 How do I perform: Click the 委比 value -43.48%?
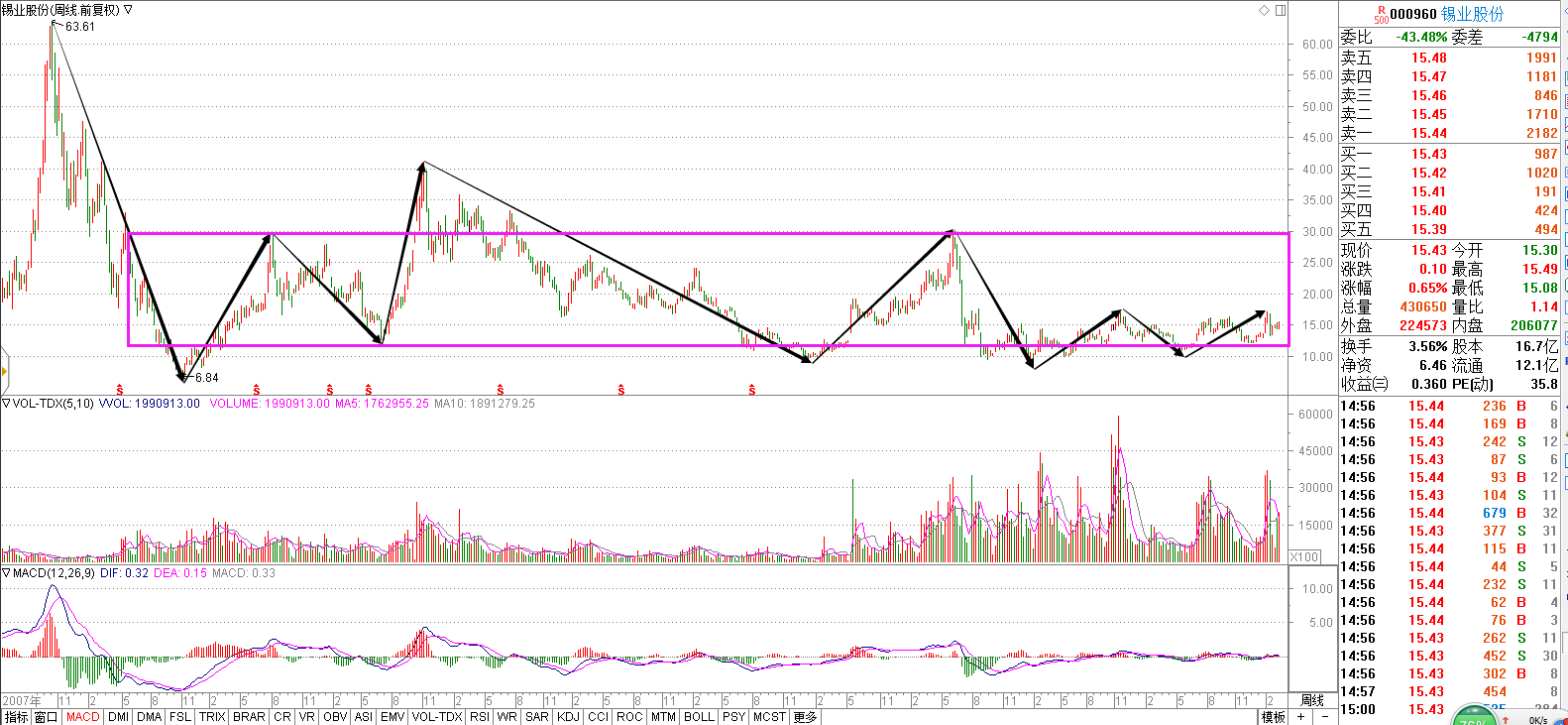tap(1421, 37)
